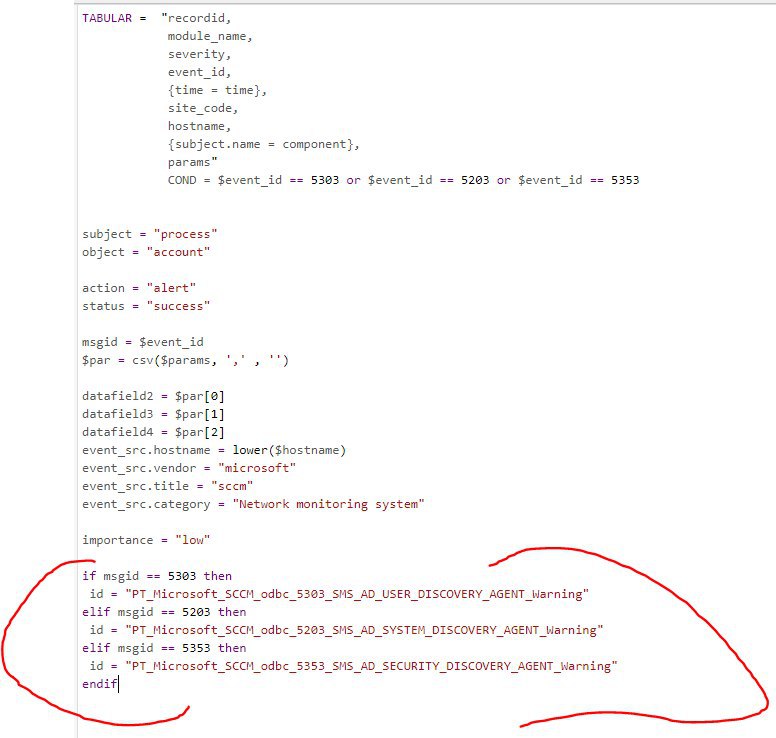
Task: Select the site_code field line
Action: 203,108
